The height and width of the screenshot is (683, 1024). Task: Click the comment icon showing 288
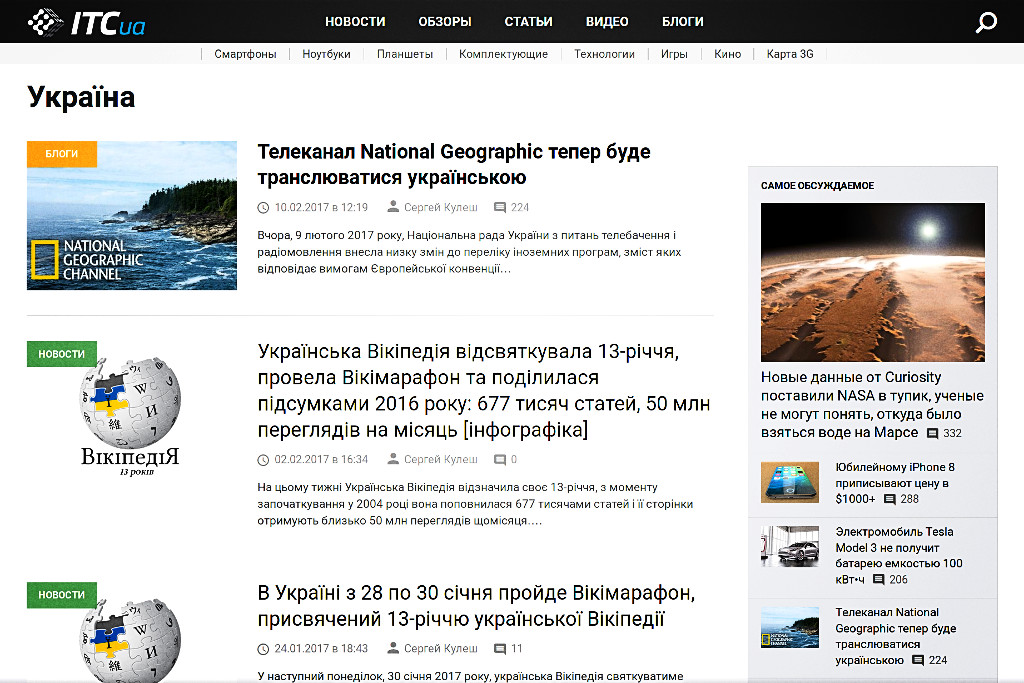(x=889, y=500)
